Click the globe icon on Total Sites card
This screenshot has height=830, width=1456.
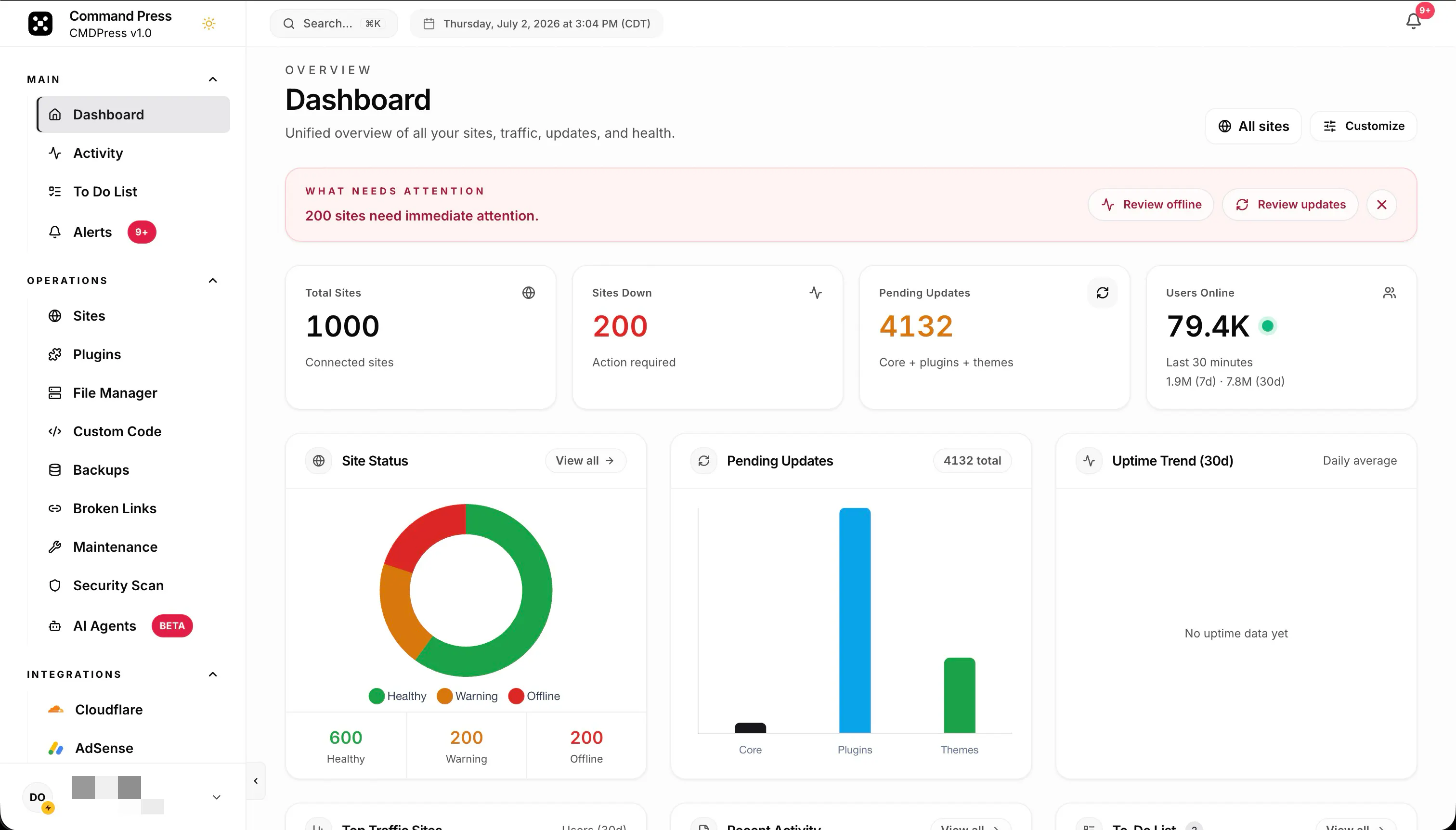[x=529, y=292]
